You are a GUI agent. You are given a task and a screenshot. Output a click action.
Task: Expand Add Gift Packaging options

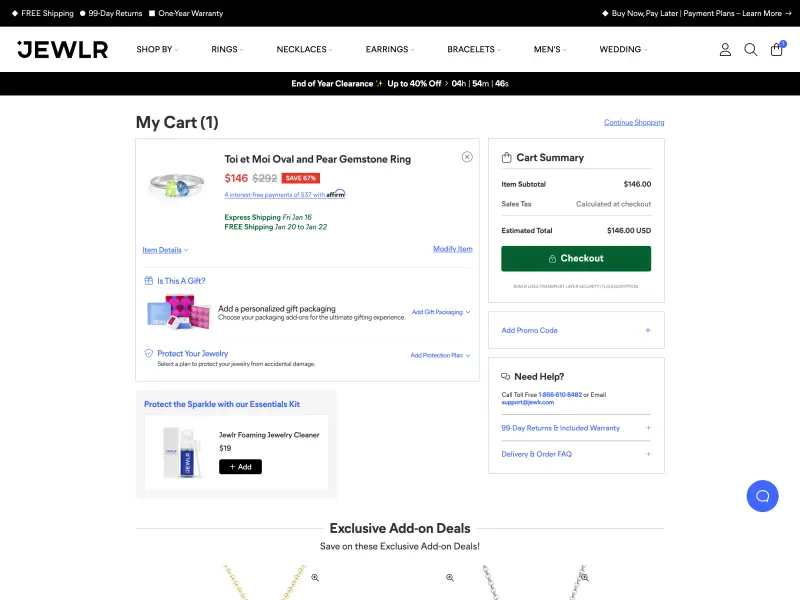[440, 312]
